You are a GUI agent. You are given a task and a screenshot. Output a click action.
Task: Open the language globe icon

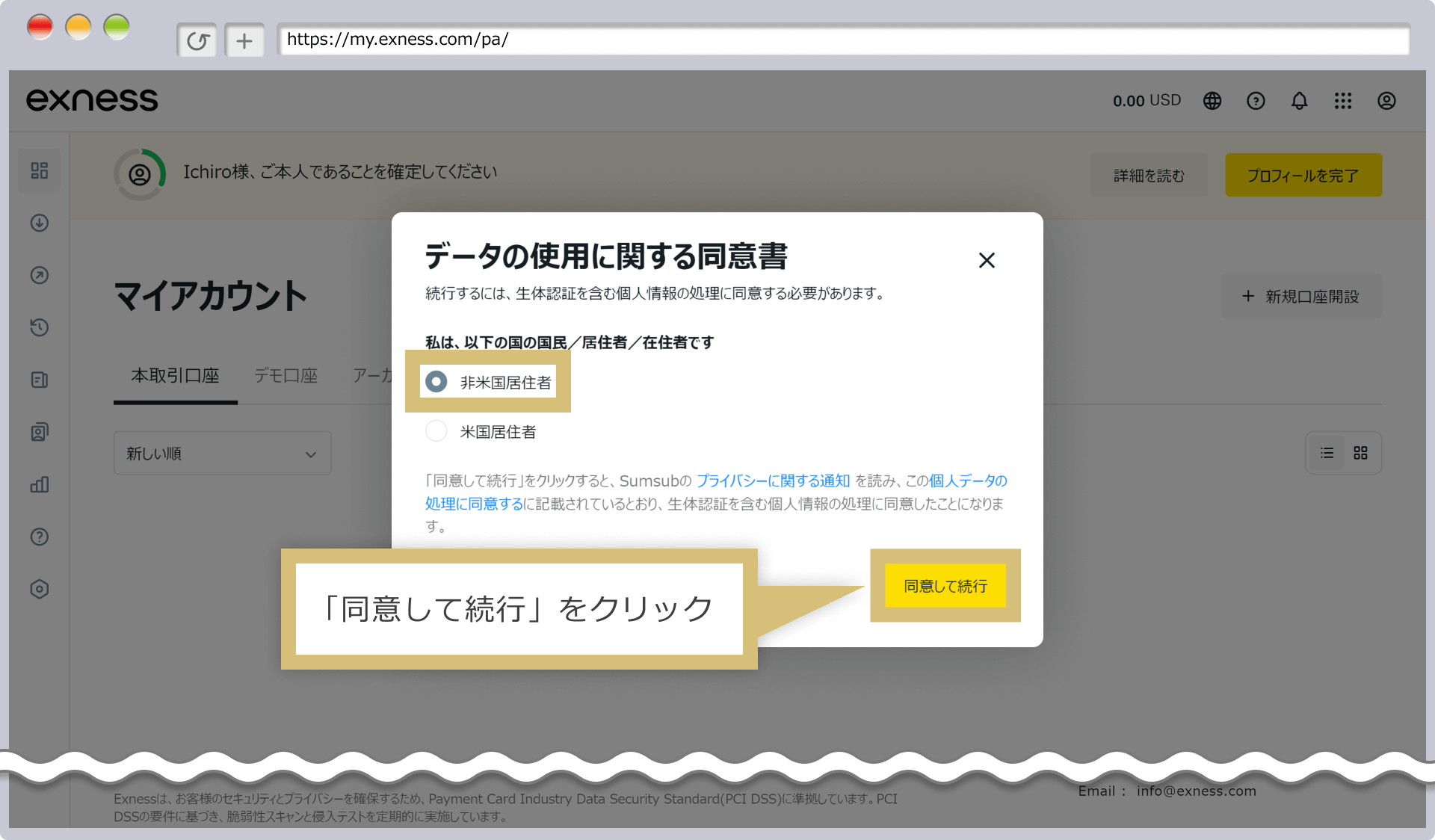pos(1212,101)
